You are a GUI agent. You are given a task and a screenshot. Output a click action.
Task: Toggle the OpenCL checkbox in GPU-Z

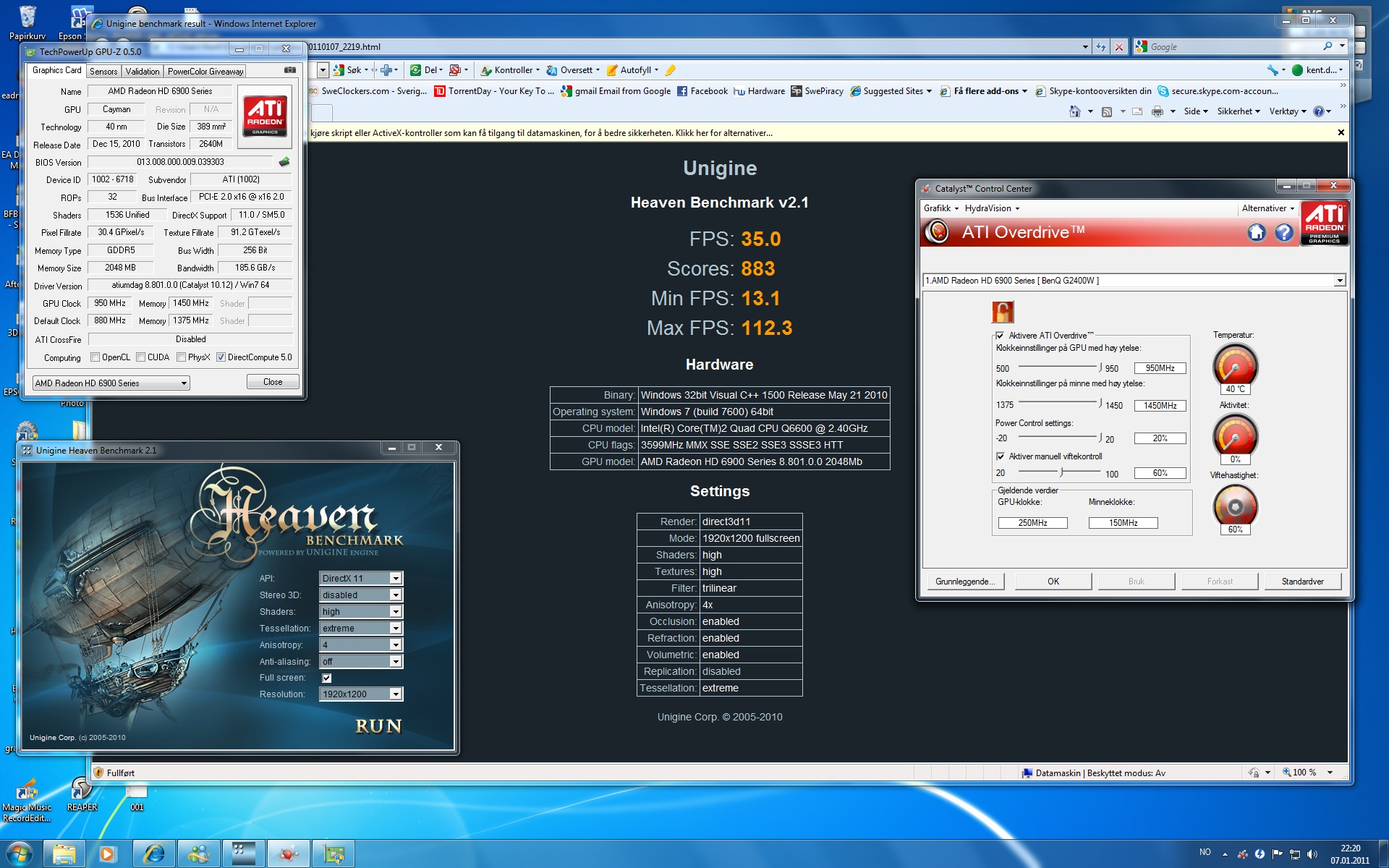(x=95, y=357)
